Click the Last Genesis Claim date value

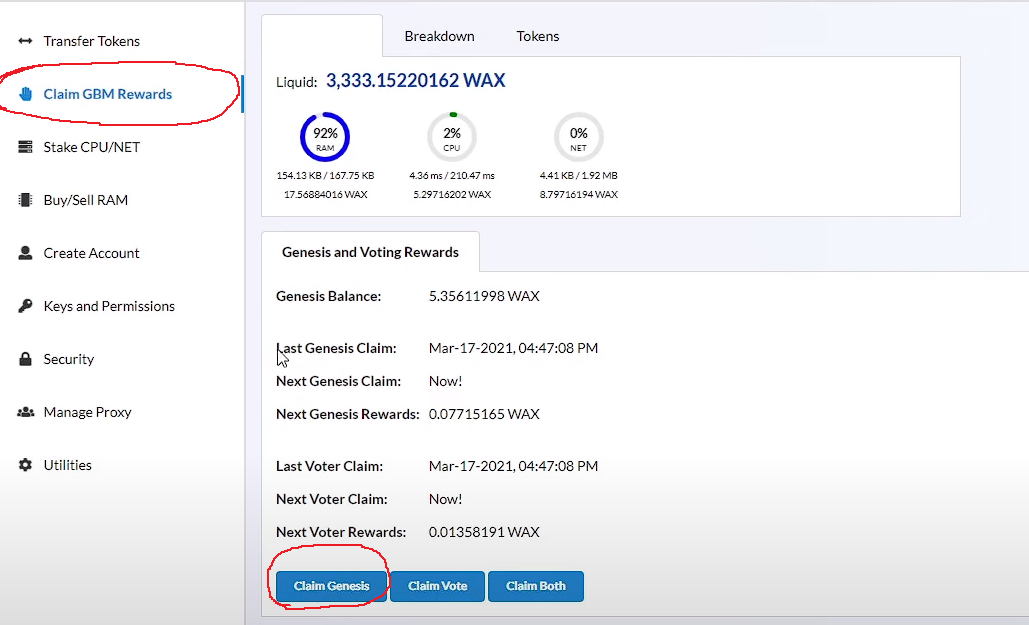pyautogui.click(x=513, y=348)
